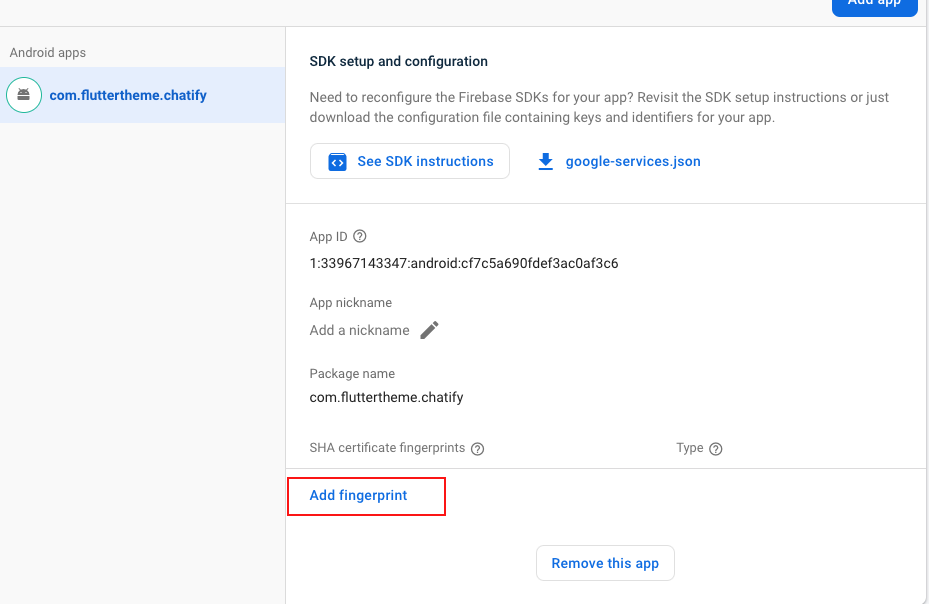Click Add fingerprint
The width and height of the screenshot is (929, 604).
[359, 496]
